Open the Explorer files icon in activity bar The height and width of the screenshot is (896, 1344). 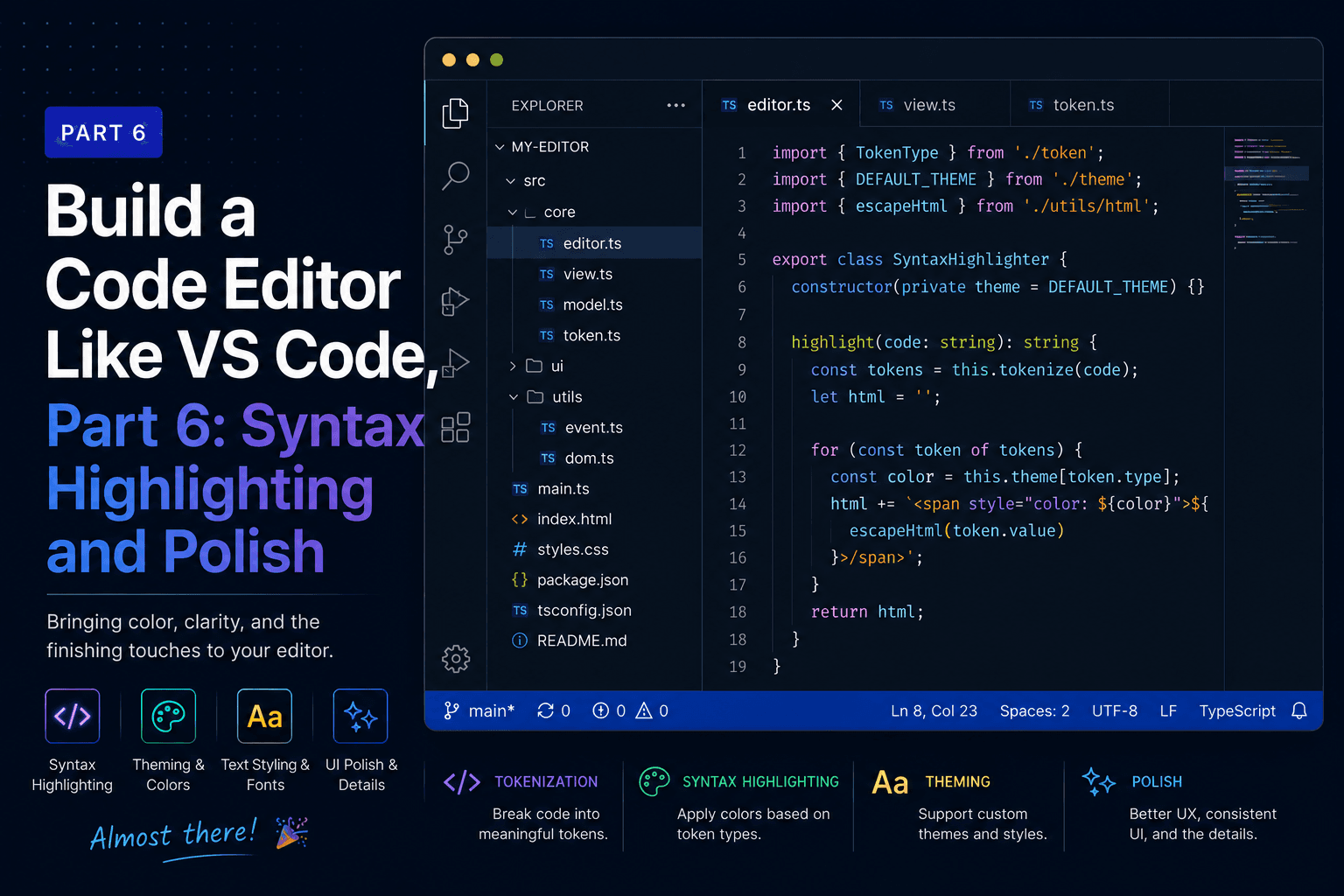(455, 113)
